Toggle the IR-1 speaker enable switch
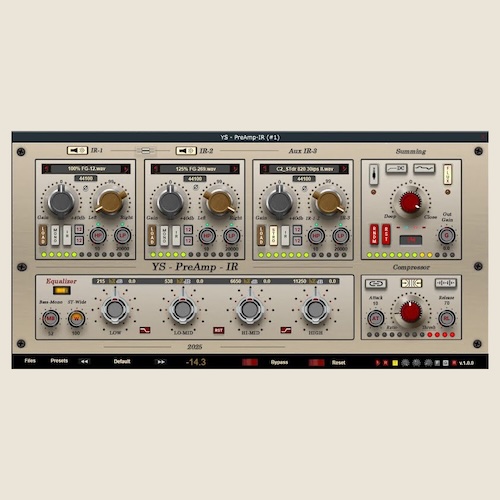The width and height of the screenshot is (500, 500). tap(77, 150)
